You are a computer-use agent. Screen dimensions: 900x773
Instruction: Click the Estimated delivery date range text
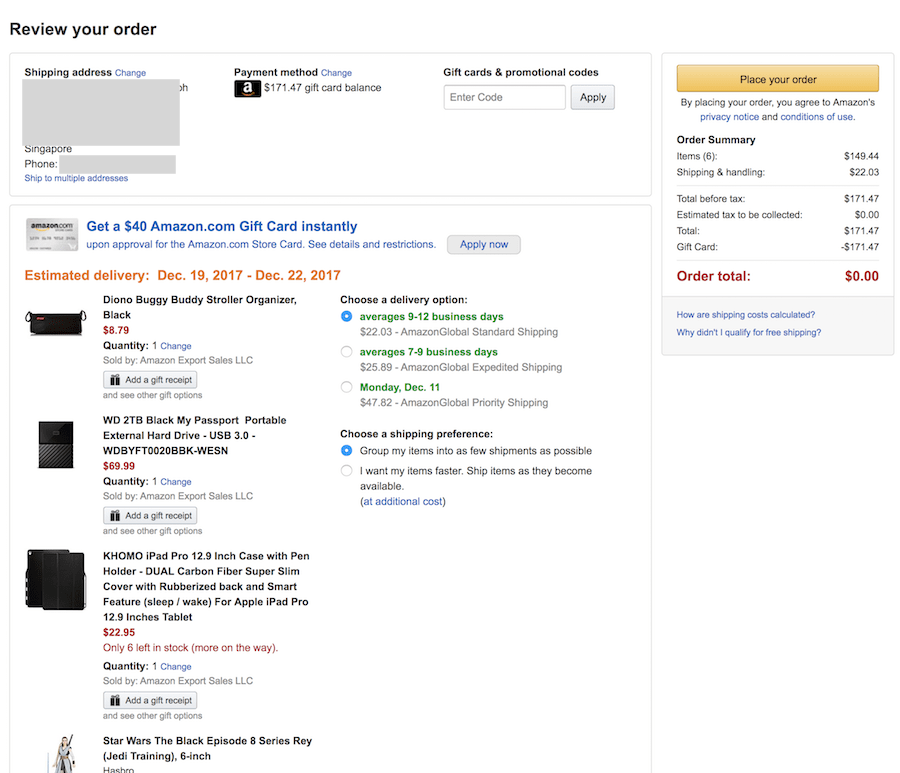tap(249, 275)
